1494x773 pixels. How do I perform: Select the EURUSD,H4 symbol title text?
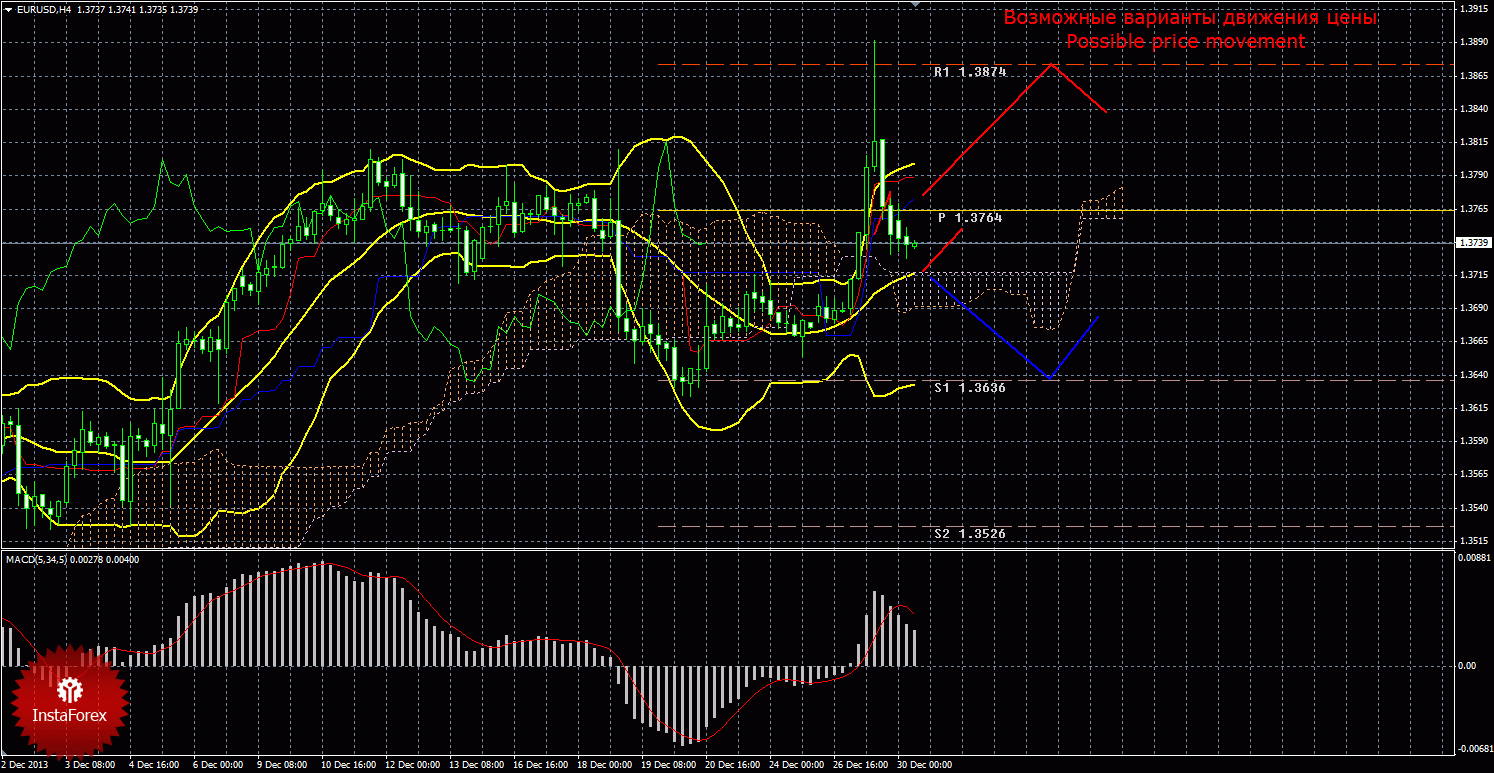(43, 9)
